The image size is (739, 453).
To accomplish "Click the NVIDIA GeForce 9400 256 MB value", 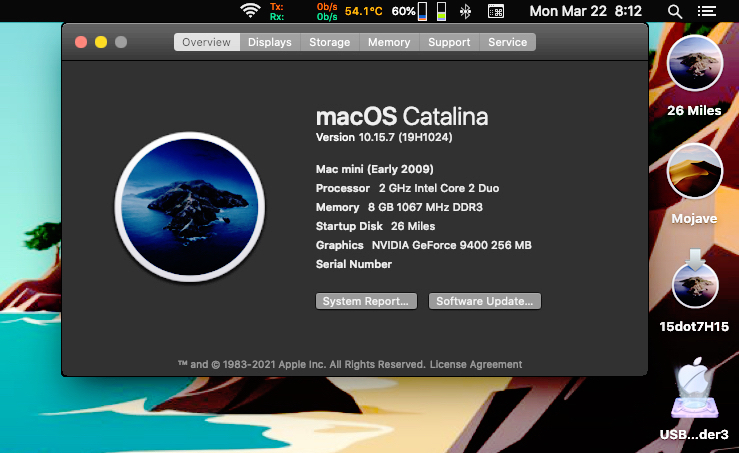I will coord(452,245).
